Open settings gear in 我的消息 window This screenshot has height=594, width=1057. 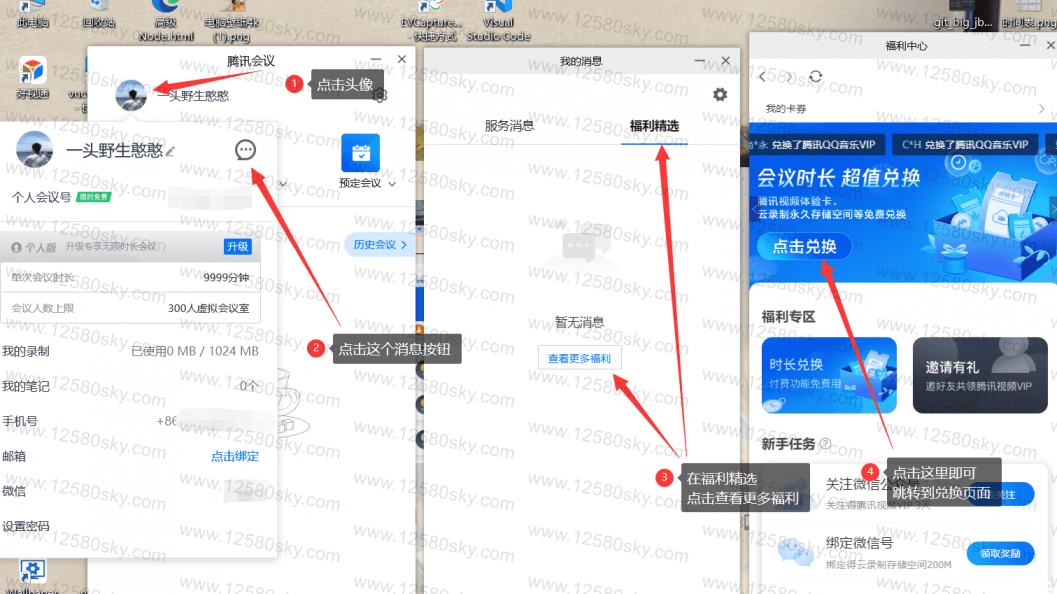point(720,94)
